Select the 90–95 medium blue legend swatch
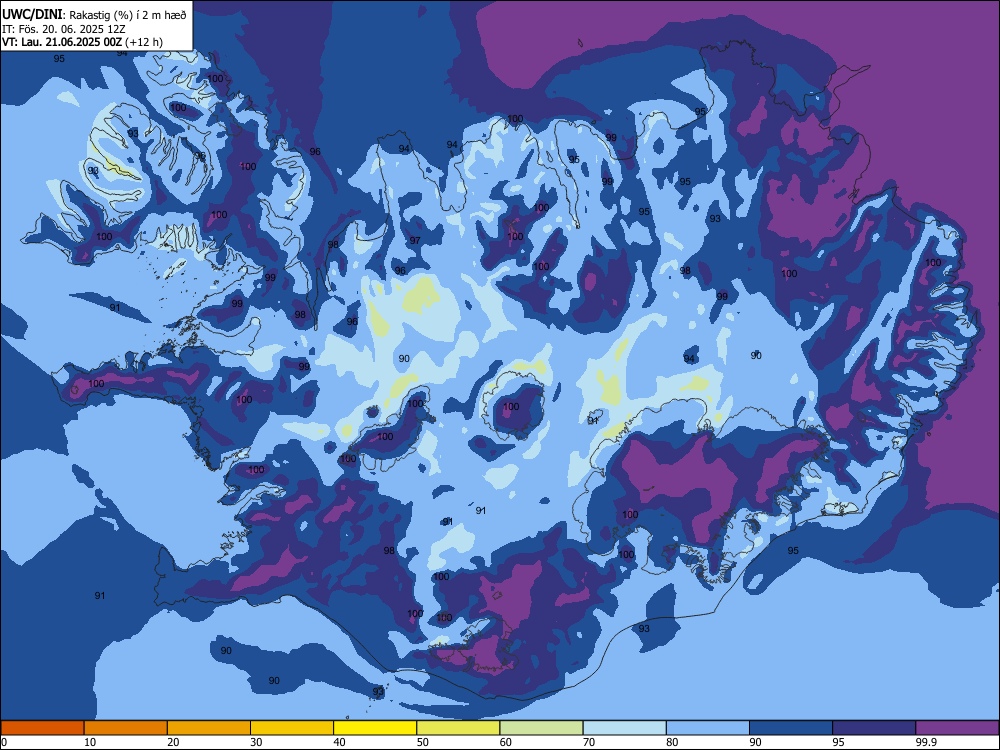The image size is (1000, 750). click(791, 728)
